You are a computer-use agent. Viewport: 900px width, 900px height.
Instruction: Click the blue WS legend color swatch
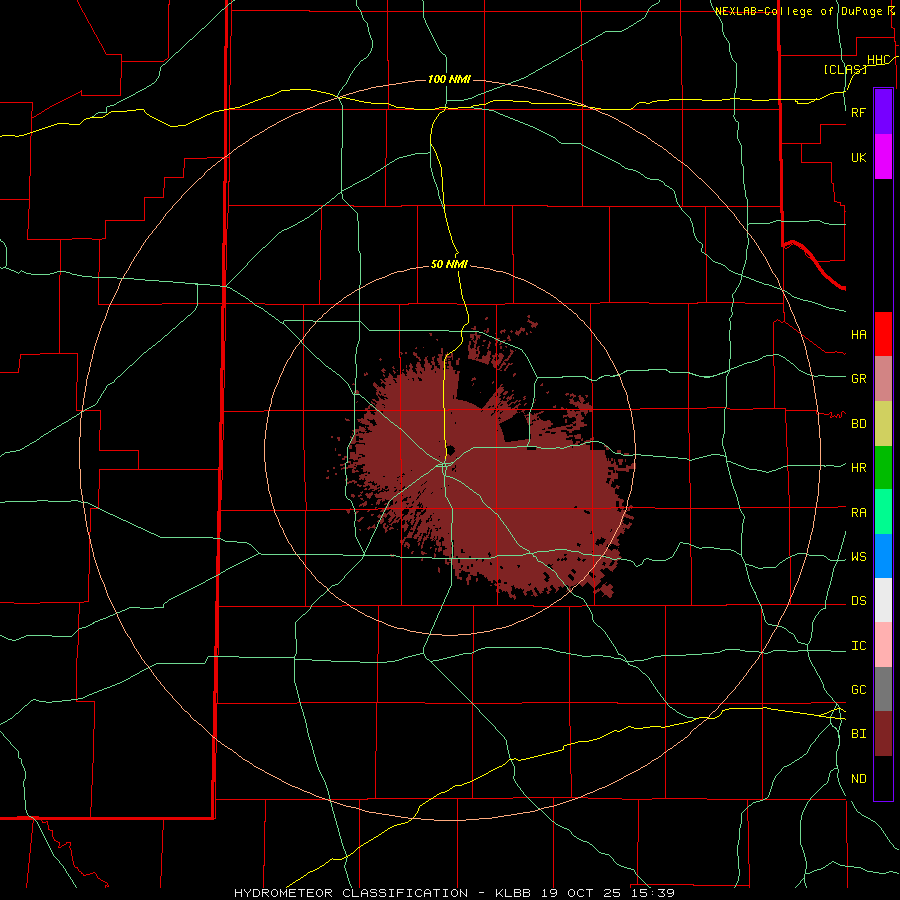click(883, 556)
